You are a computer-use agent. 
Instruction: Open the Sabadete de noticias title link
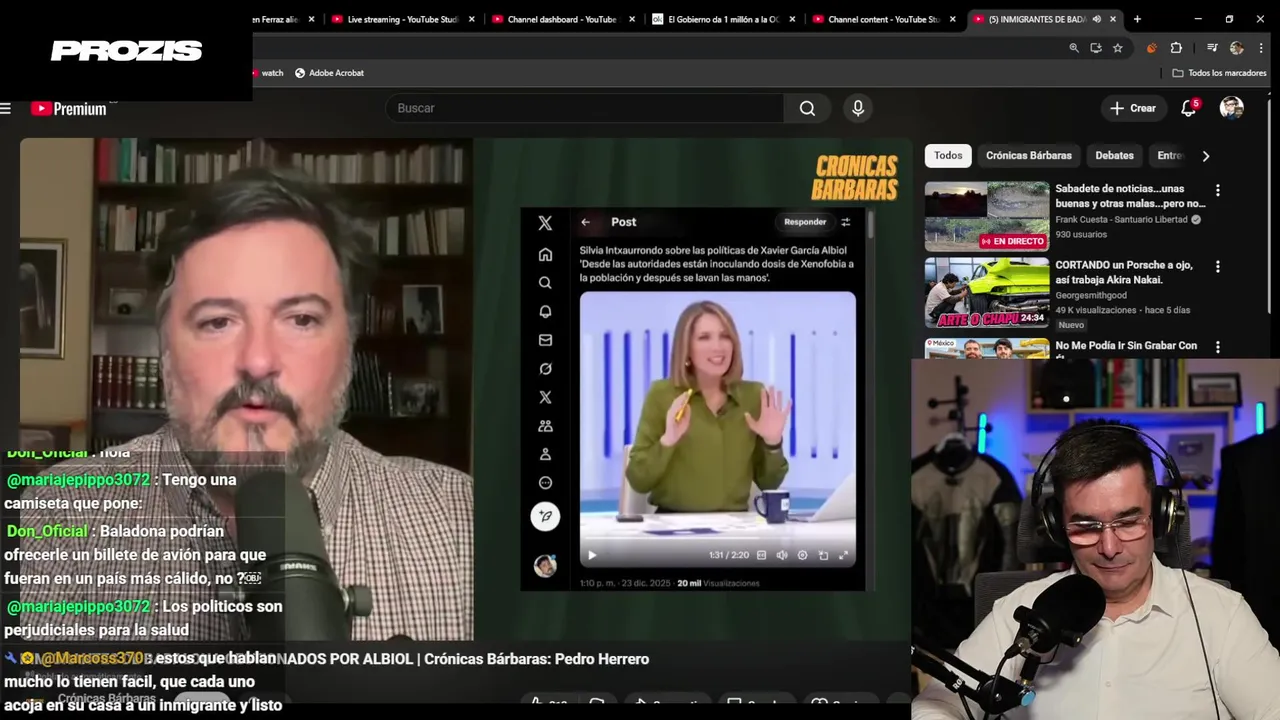tap(1130, 196)
